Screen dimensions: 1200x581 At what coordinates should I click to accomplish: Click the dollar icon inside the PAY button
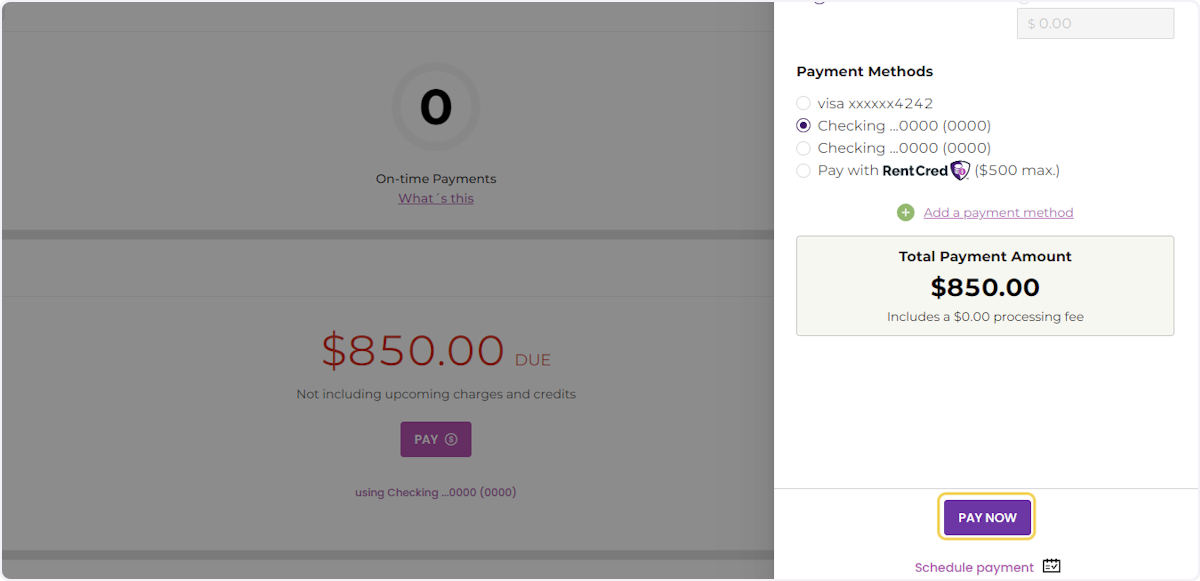point(450,439)
